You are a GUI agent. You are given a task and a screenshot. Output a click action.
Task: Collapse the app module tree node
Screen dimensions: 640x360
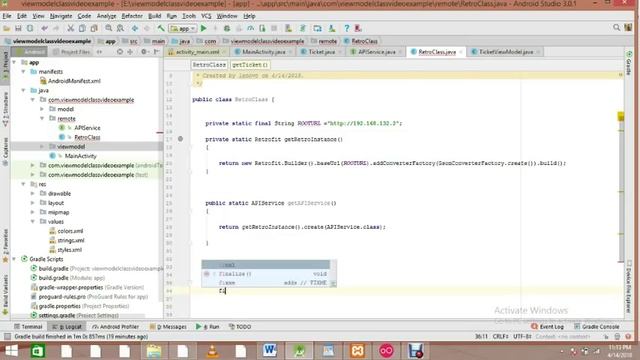(15, 62)
